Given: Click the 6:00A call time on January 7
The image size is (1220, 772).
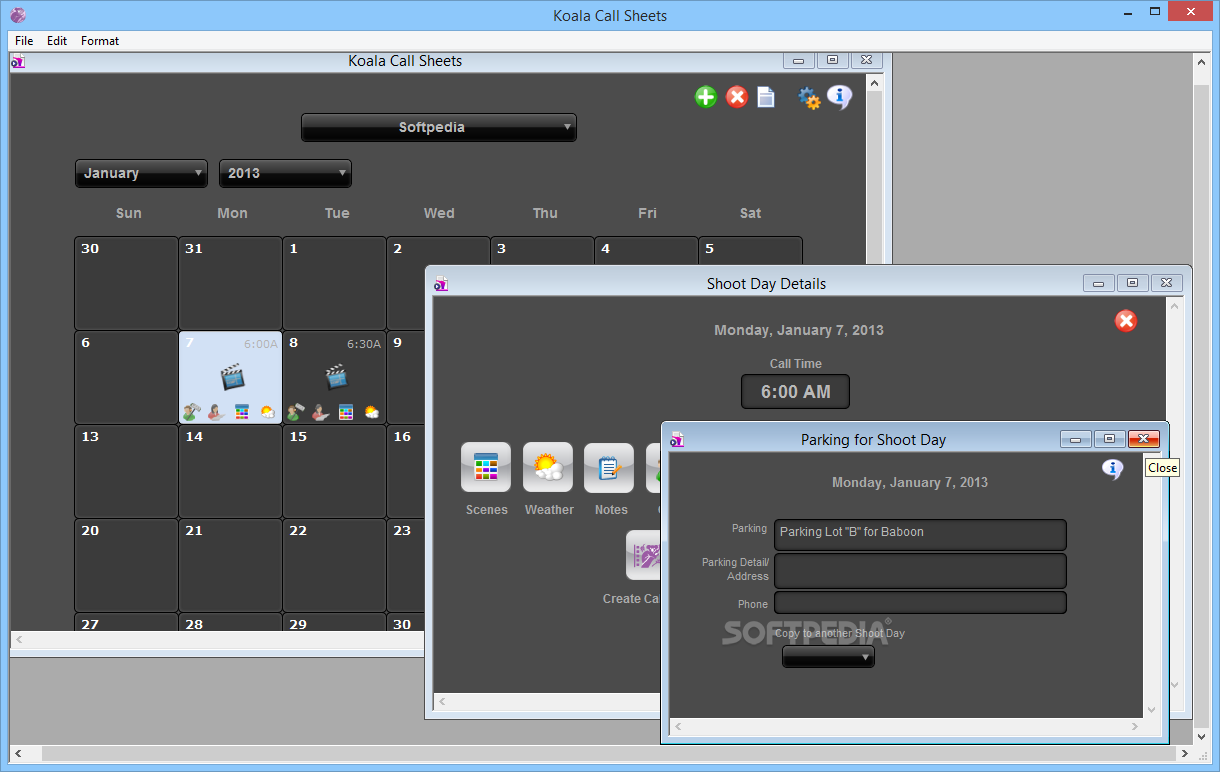Looking at the screenshot, I should click(261, 344).
